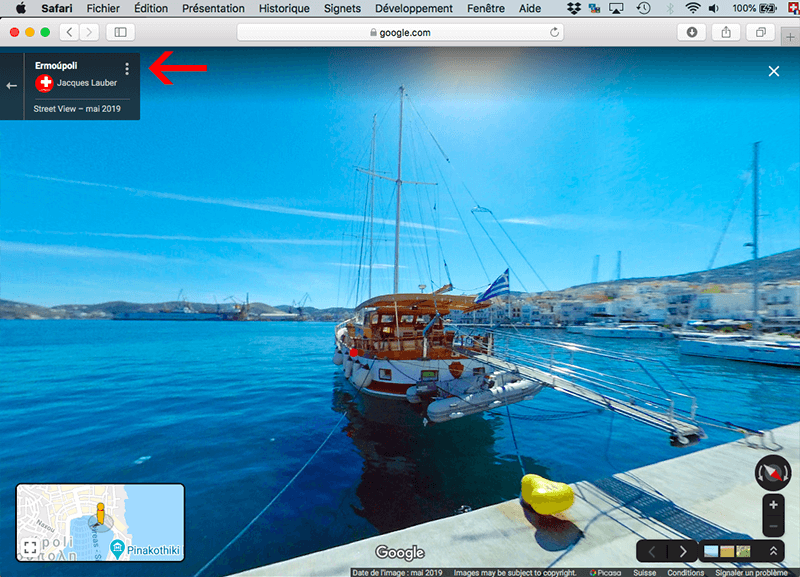
Task: Open the Apple menu
Action: pos(21,8)
